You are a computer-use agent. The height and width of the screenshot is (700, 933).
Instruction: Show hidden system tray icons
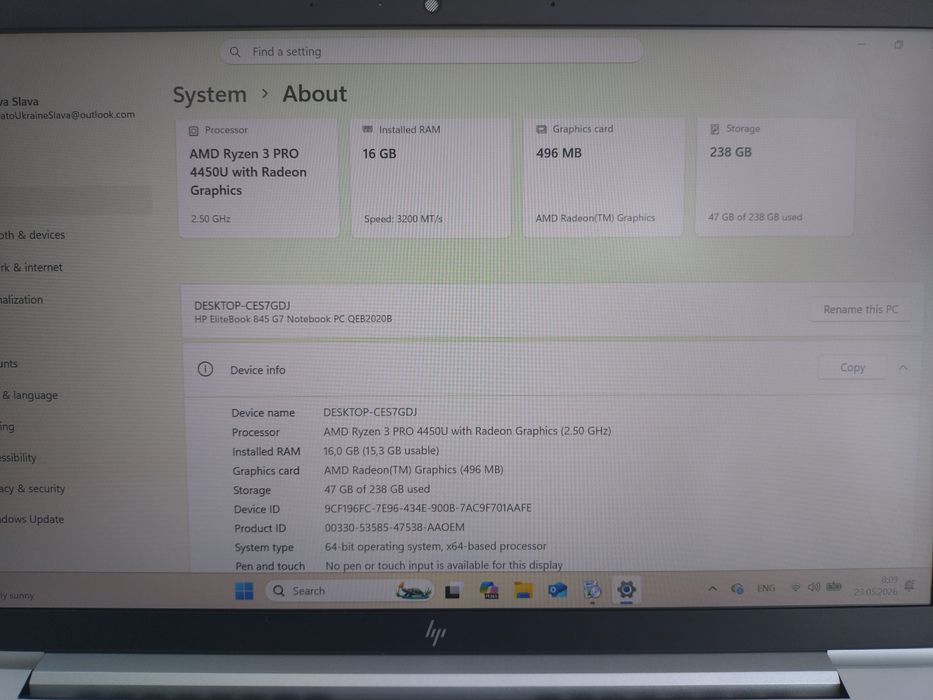(712, 589)
